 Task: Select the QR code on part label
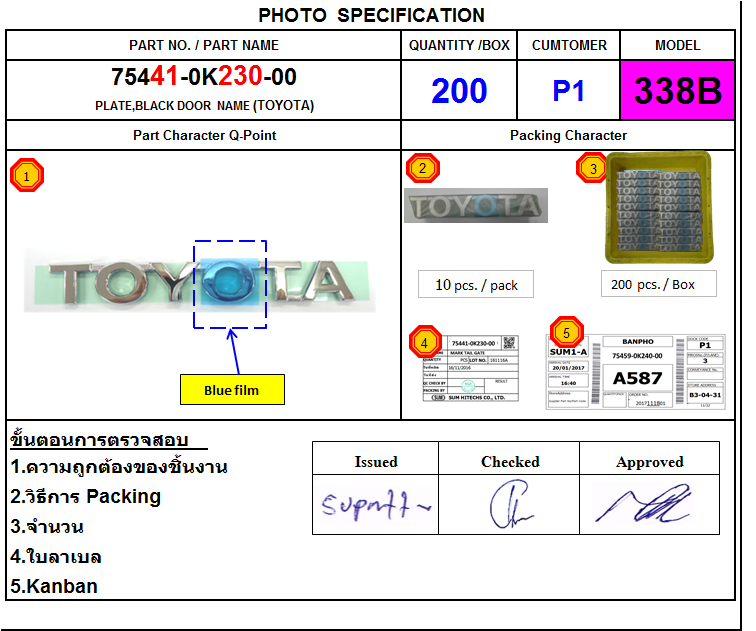509,343
